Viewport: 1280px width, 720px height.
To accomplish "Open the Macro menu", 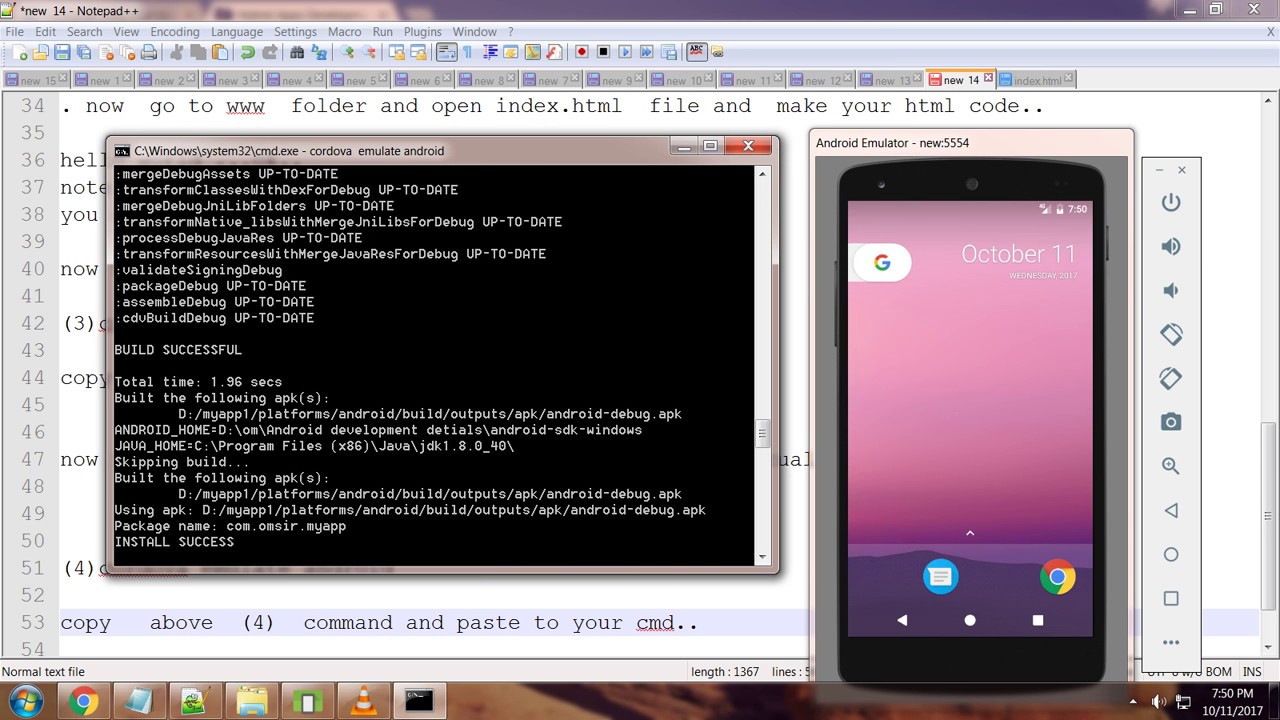I will [x=345, y=32].
